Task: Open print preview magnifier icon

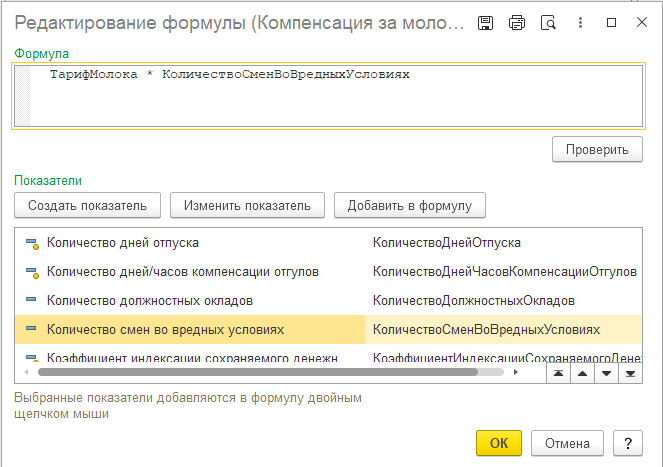Action: [x=548, y=22]
